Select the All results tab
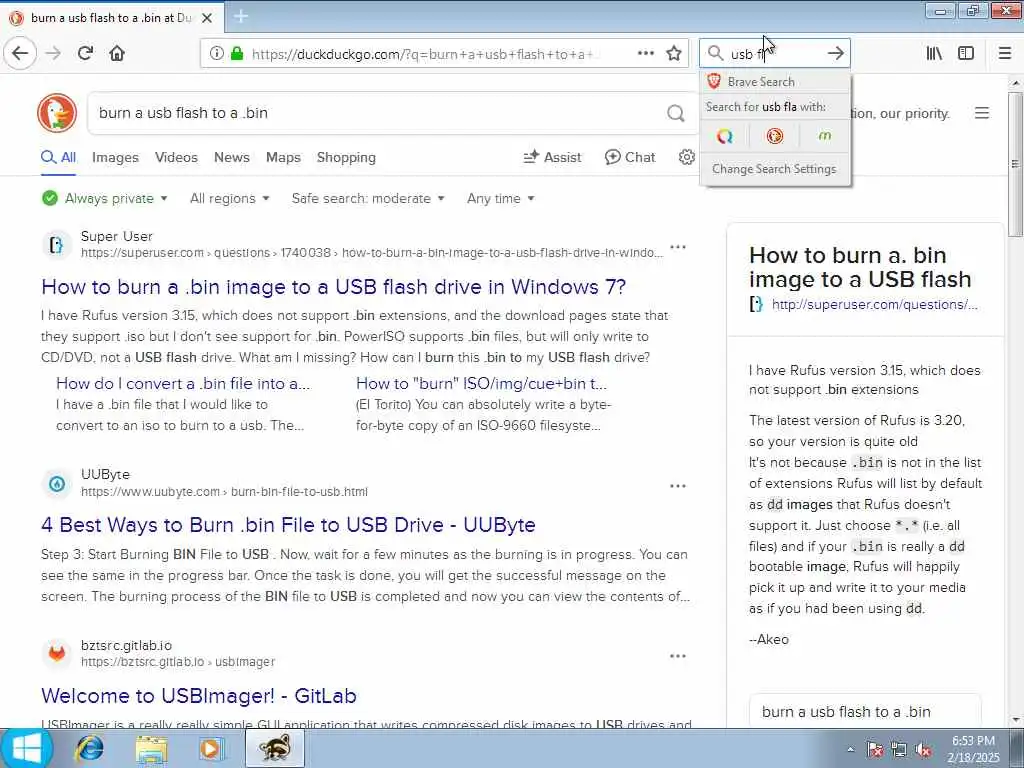This screenshot has height=768, width=1024. 58,157
